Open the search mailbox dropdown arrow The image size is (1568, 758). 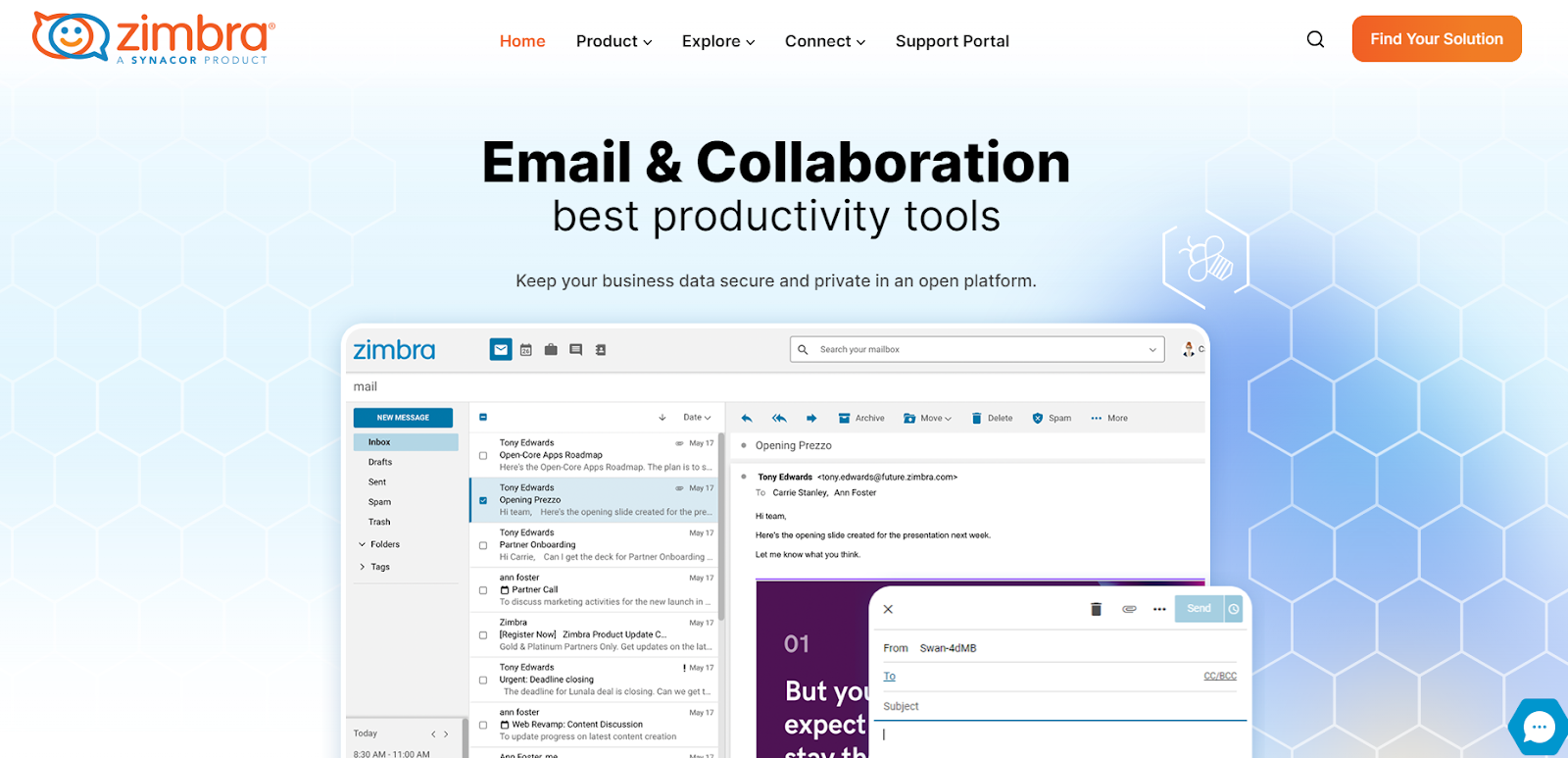[1152, 350]
